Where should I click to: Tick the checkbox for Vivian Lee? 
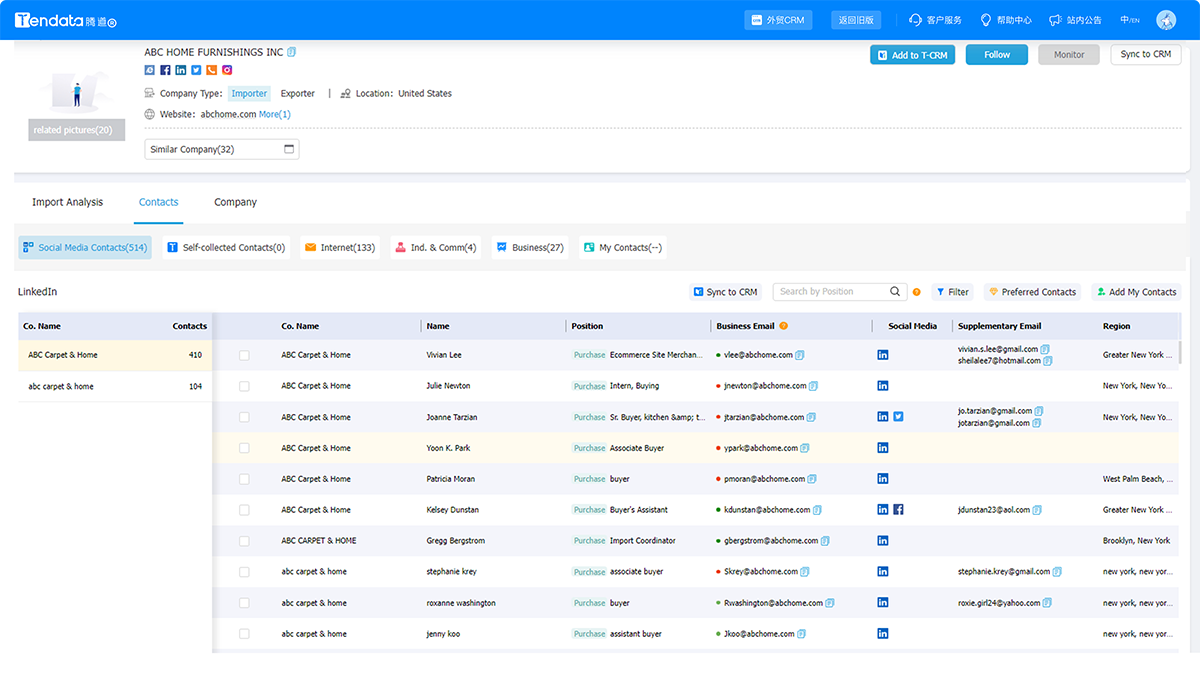tap(244, 355)
